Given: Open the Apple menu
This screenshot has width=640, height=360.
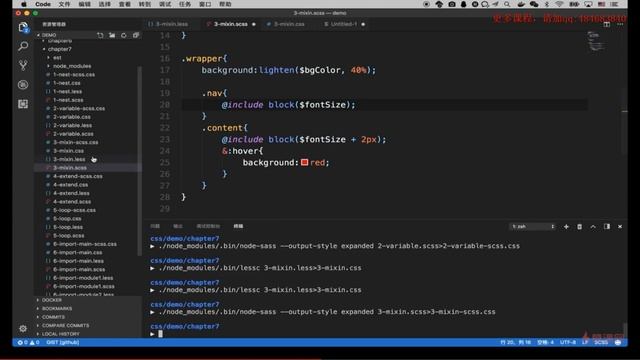Looking at the screenshot, I should pos(24,4).
